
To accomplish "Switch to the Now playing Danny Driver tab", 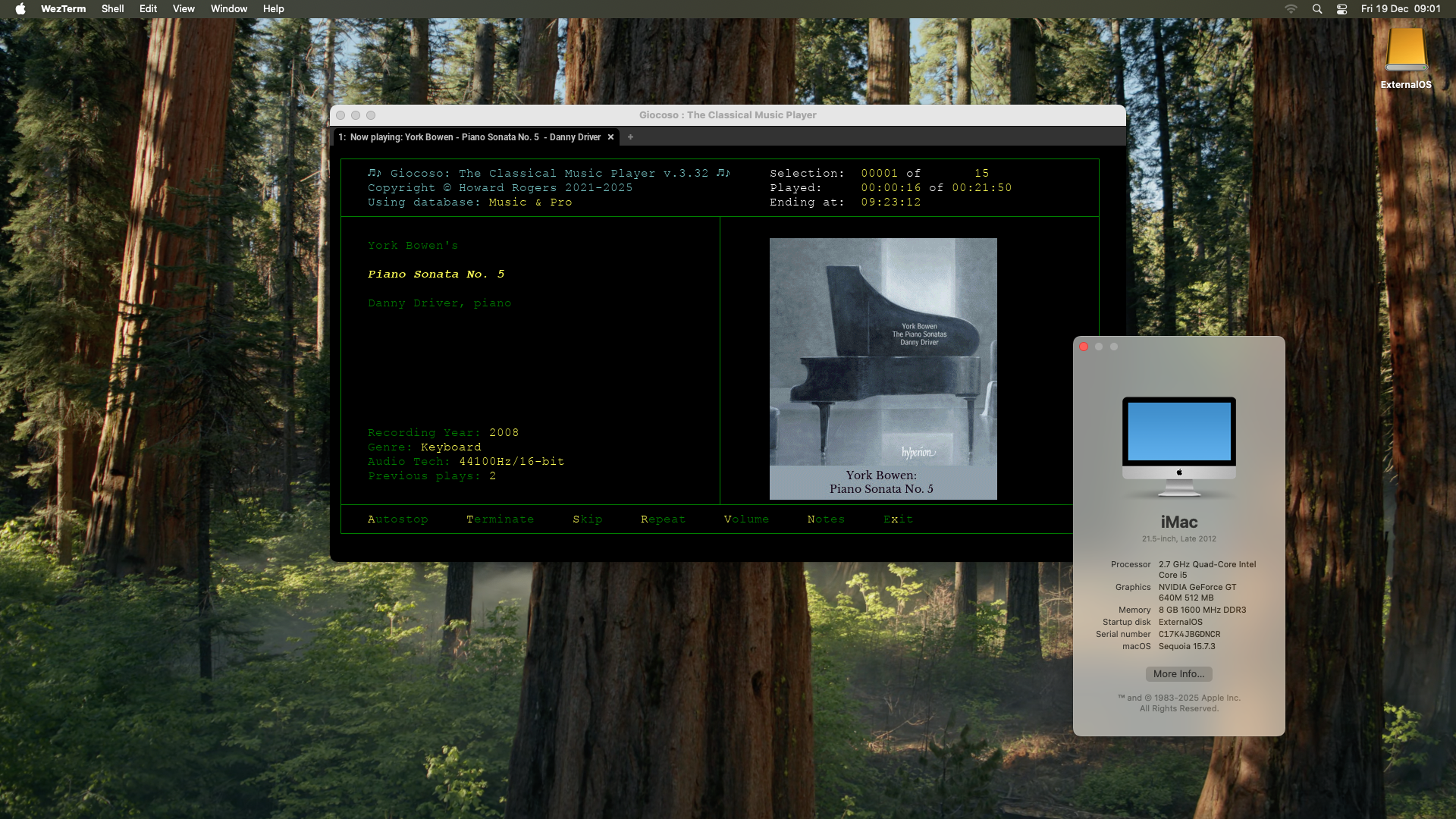I will coord(470,137).
